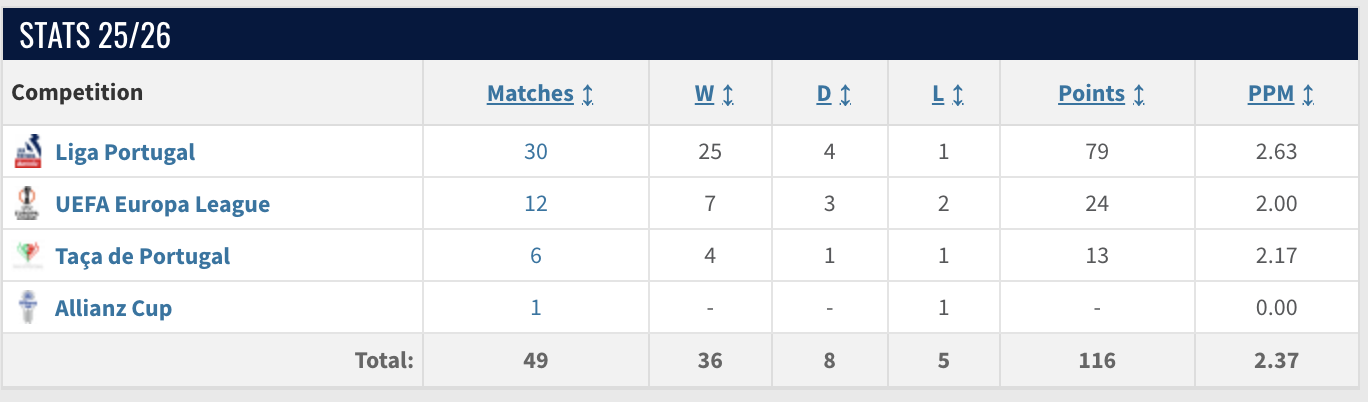1368x402 pixels.
Task: Click the sort arrows next to PPM
Action: click(x=1308, y=94)
